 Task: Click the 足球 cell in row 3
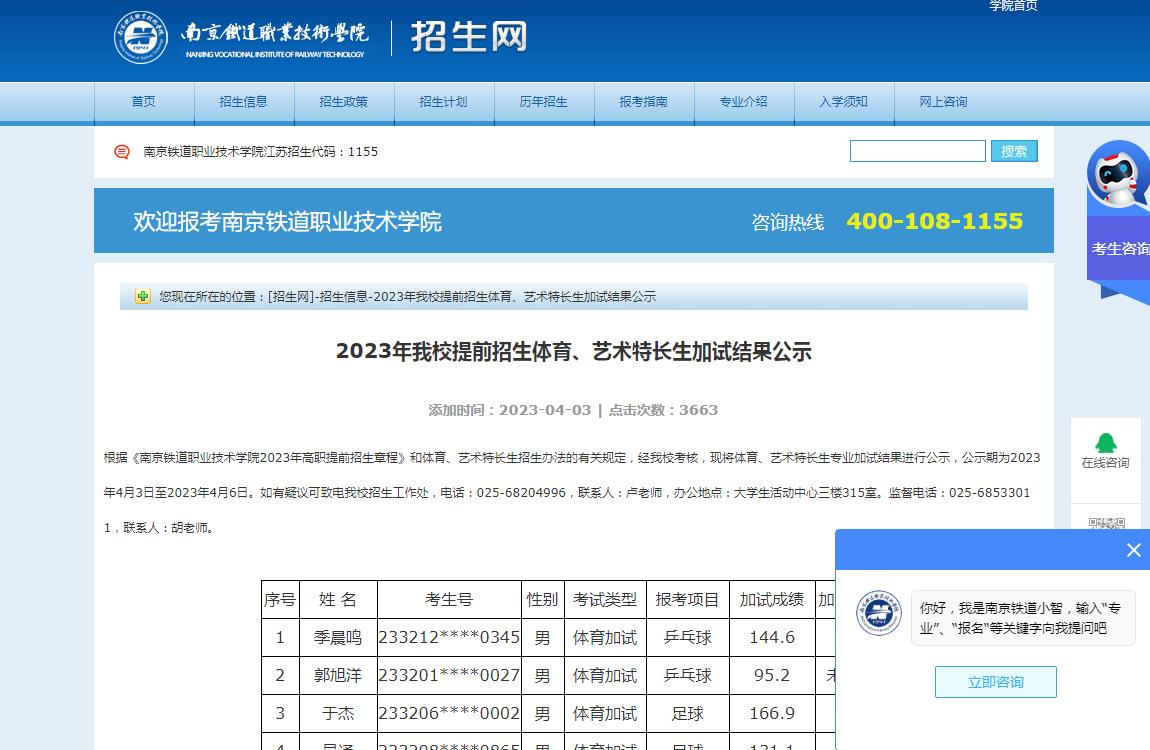[x=687, y=713]
